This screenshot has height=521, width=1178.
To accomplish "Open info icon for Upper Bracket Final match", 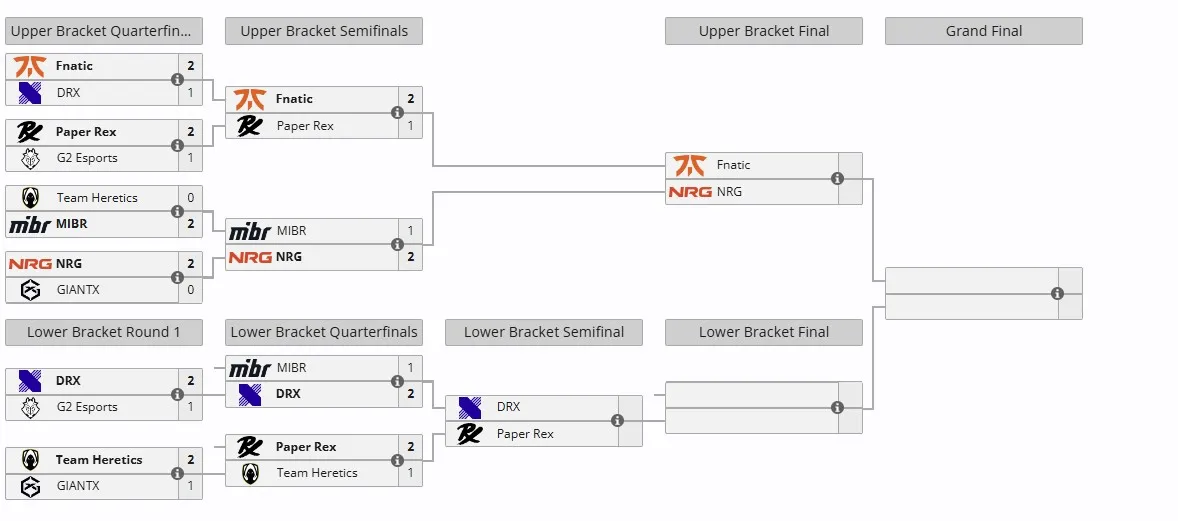I will 838,178.
